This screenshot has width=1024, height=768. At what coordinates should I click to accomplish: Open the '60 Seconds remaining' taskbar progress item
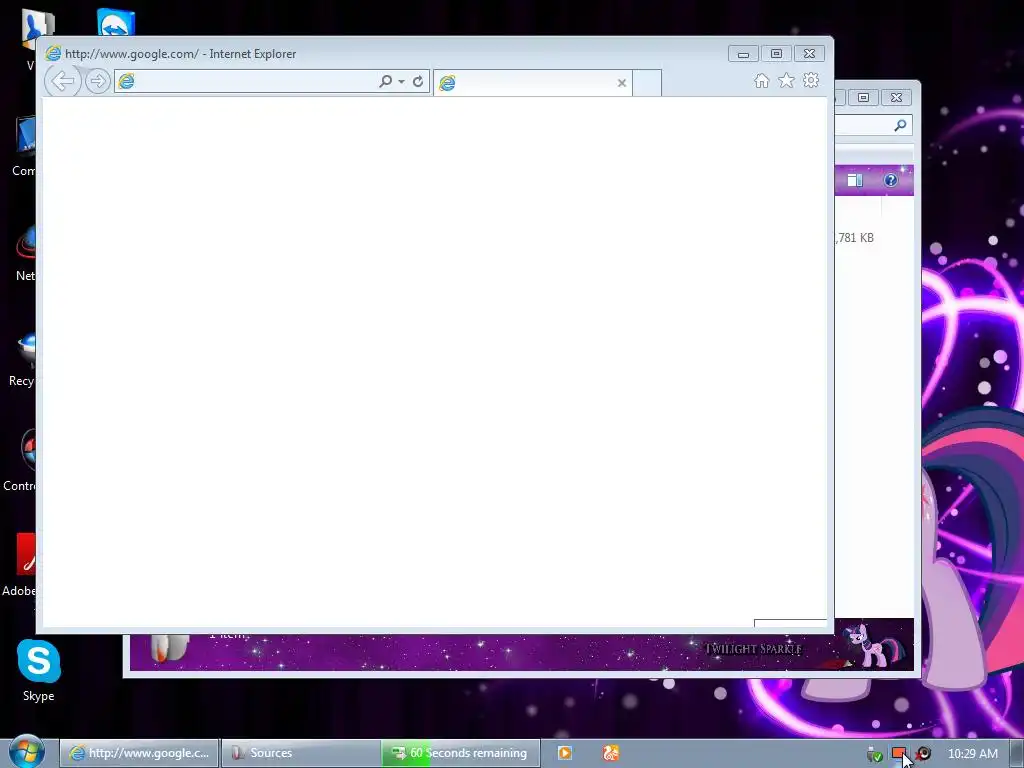point(461,753)
